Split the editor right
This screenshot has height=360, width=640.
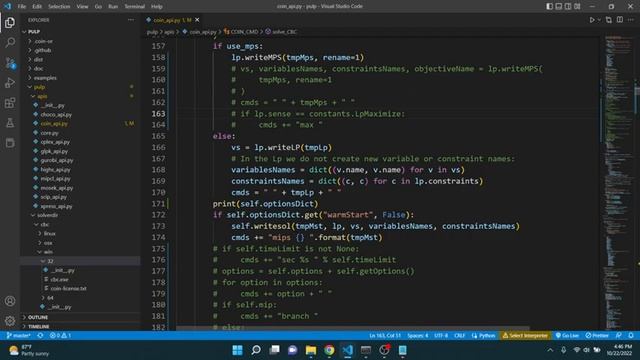(x=620, y=20)
